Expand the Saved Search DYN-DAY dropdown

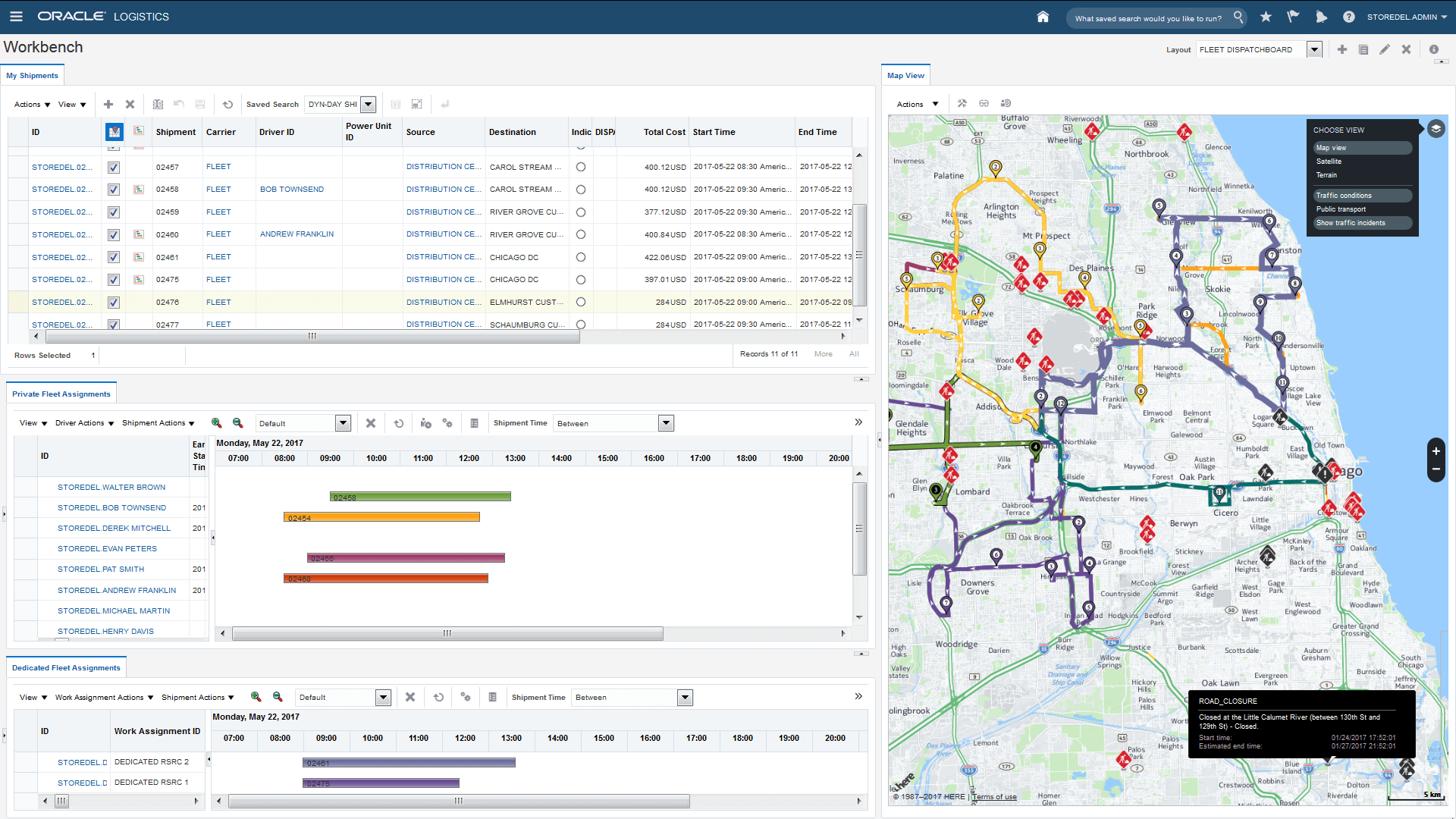(368, 105)
